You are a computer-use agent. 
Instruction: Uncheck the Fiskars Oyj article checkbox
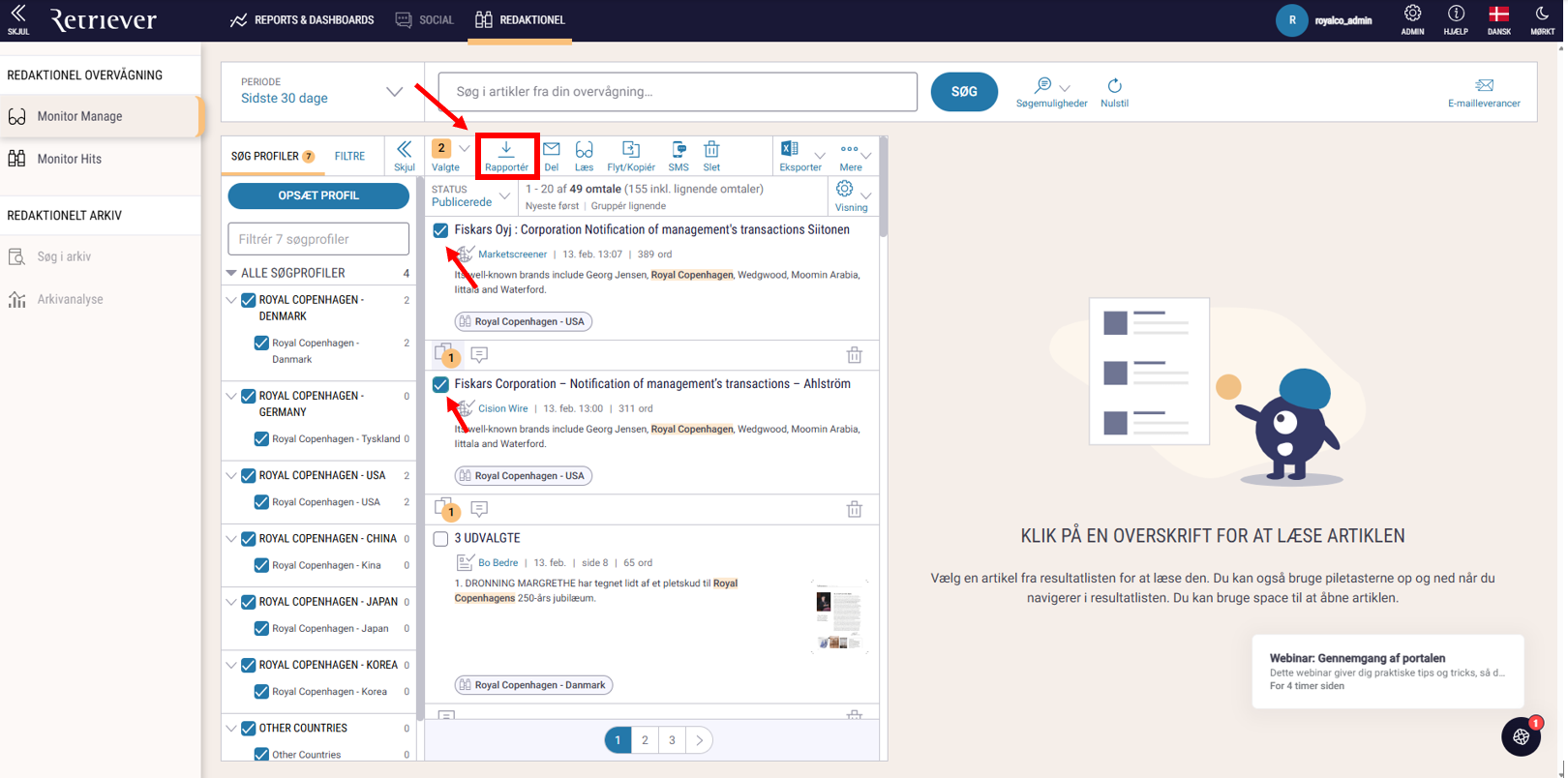440,230
